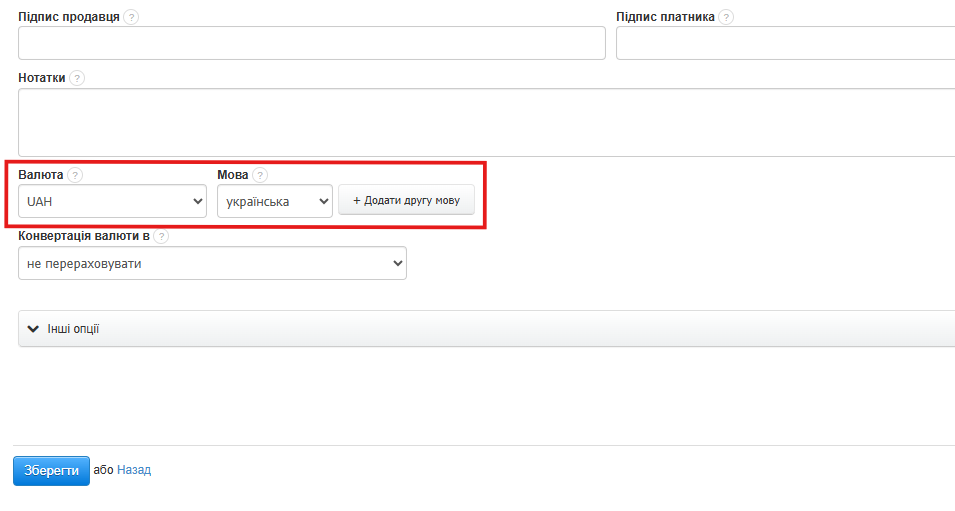Select the Конвертація валюти в label text

click(x=84, y=237)
